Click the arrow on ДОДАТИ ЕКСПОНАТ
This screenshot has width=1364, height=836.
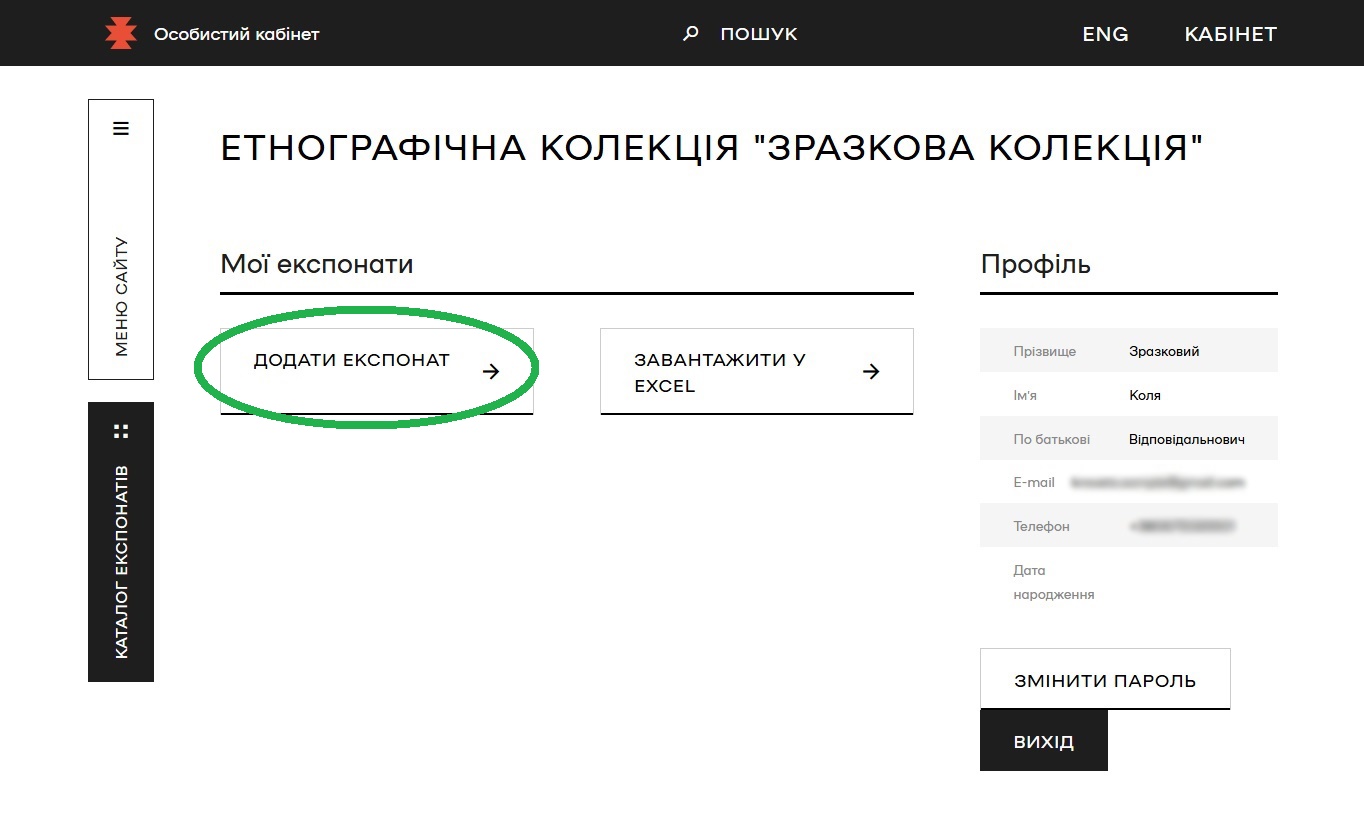pos(491,372)
